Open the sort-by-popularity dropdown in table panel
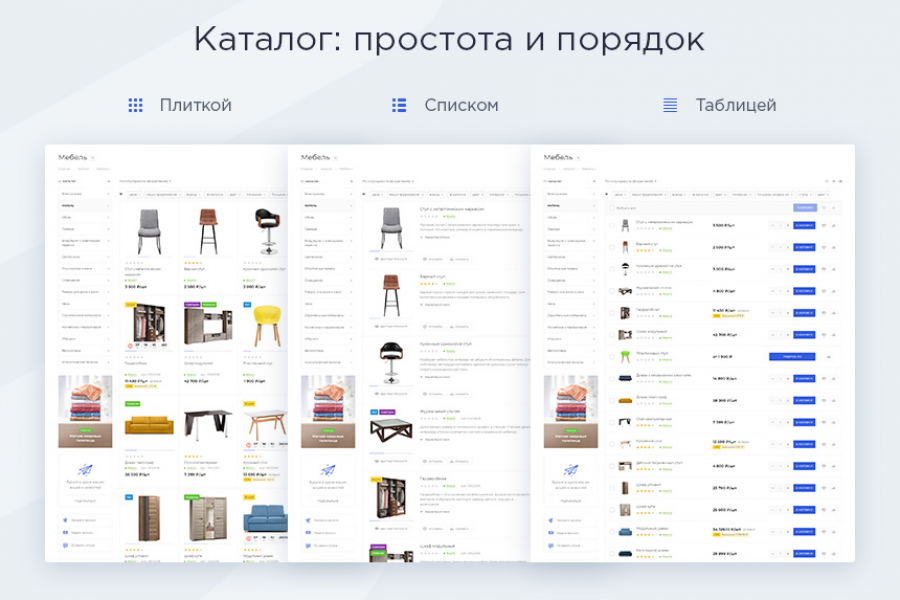 pyautogui.click(x=631, y=181)
